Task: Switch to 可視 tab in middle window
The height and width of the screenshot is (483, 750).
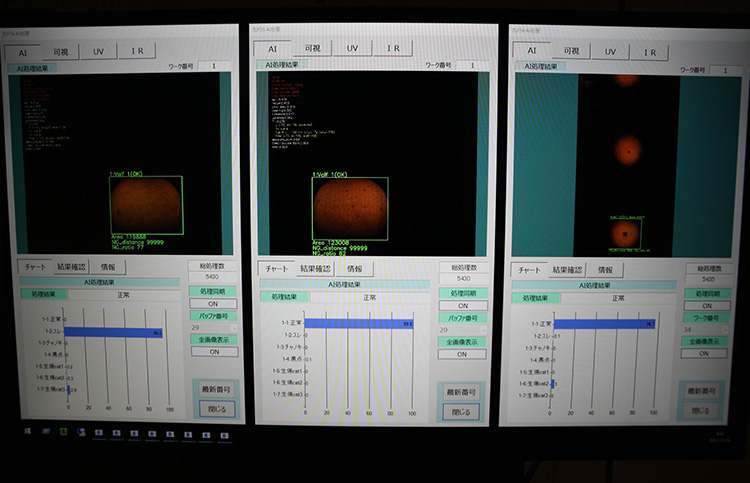Action: tap(312, 48)
